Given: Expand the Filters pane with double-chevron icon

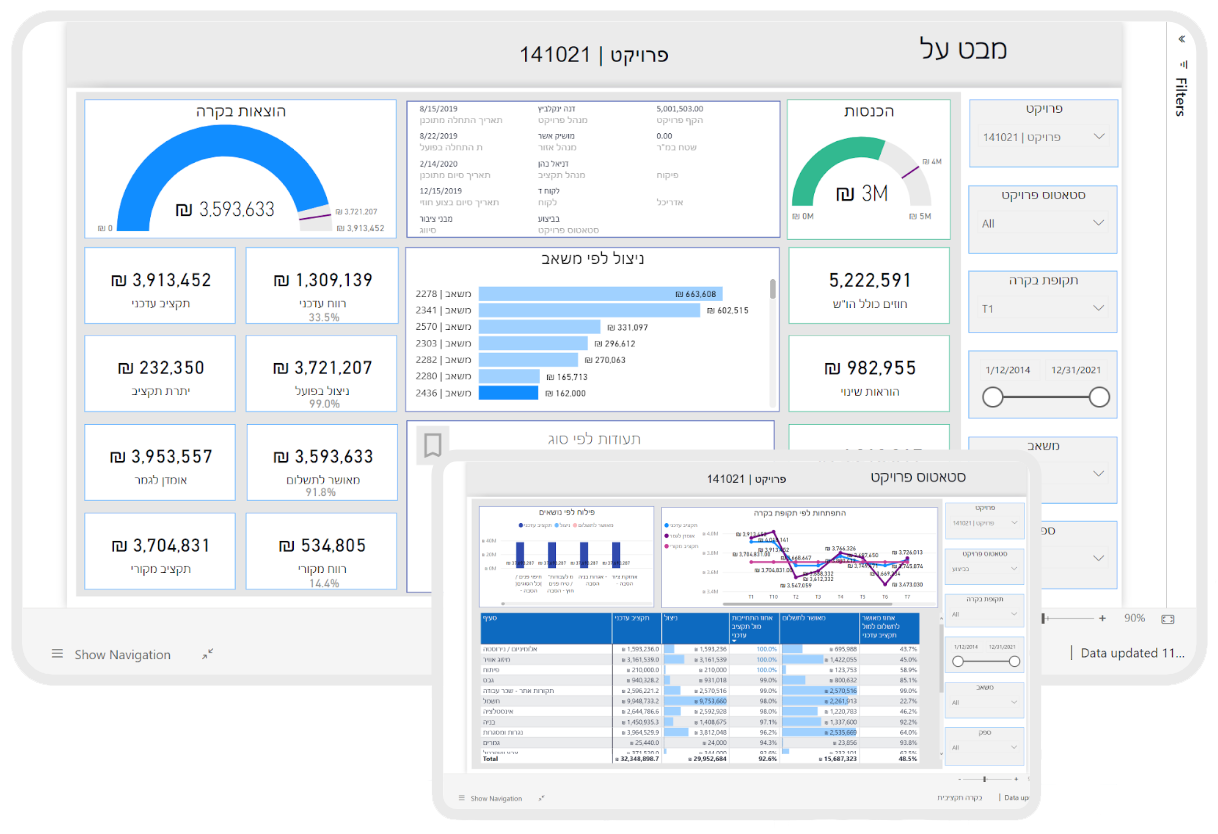Looking at the screenshot, I should pyautogui.click(x=1182, y=39).
